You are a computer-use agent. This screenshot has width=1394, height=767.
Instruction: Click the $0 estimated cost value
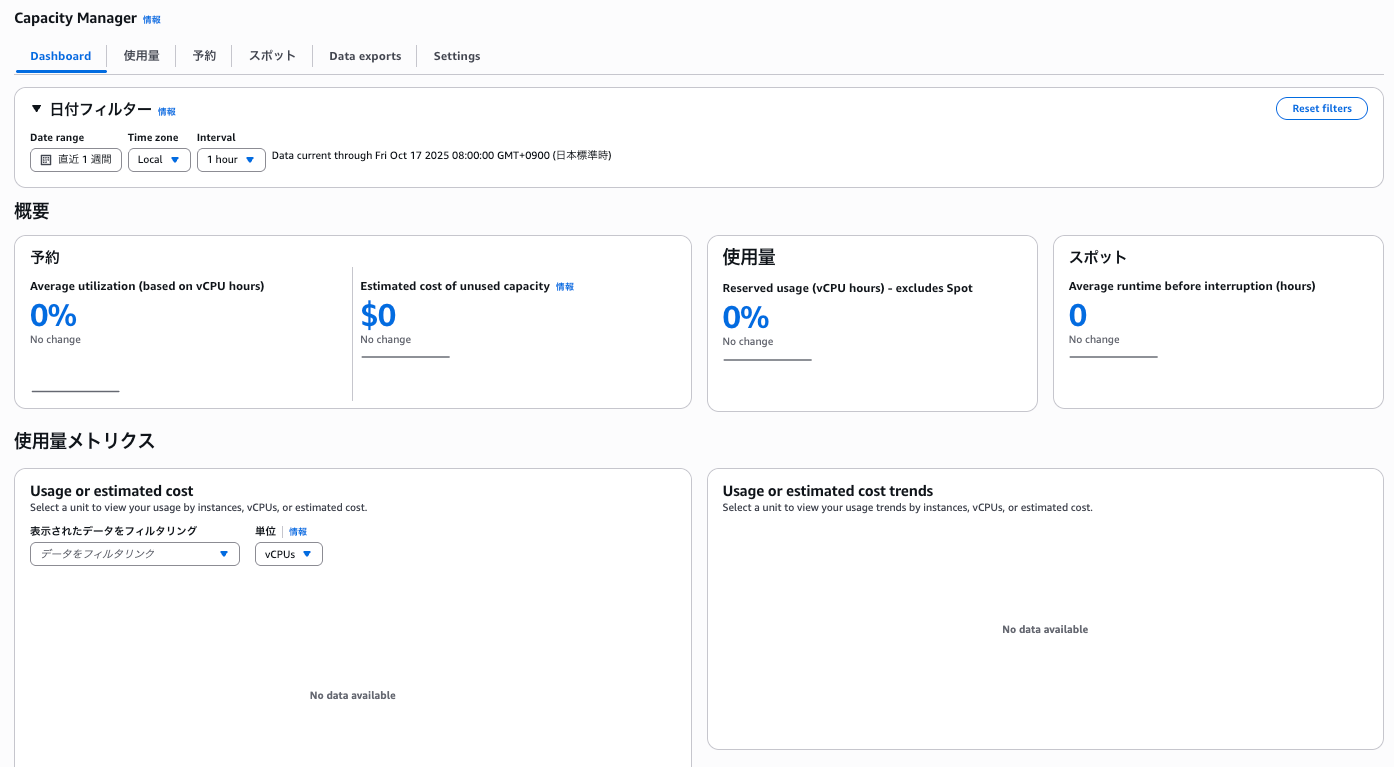(378, 316)
